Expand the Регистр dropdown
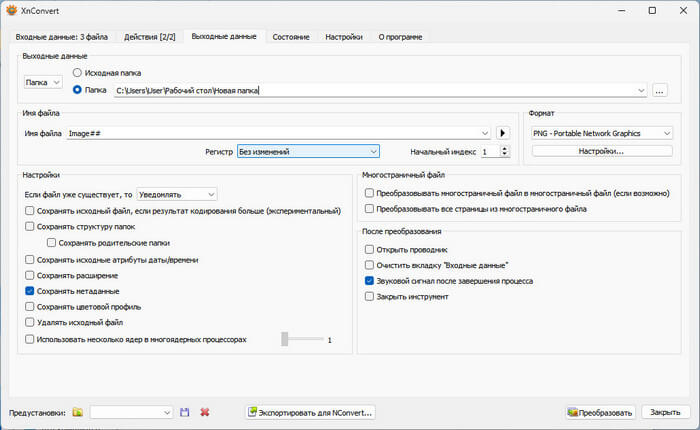The height and width of the screenshot is (430, 700). pos(308,151)
